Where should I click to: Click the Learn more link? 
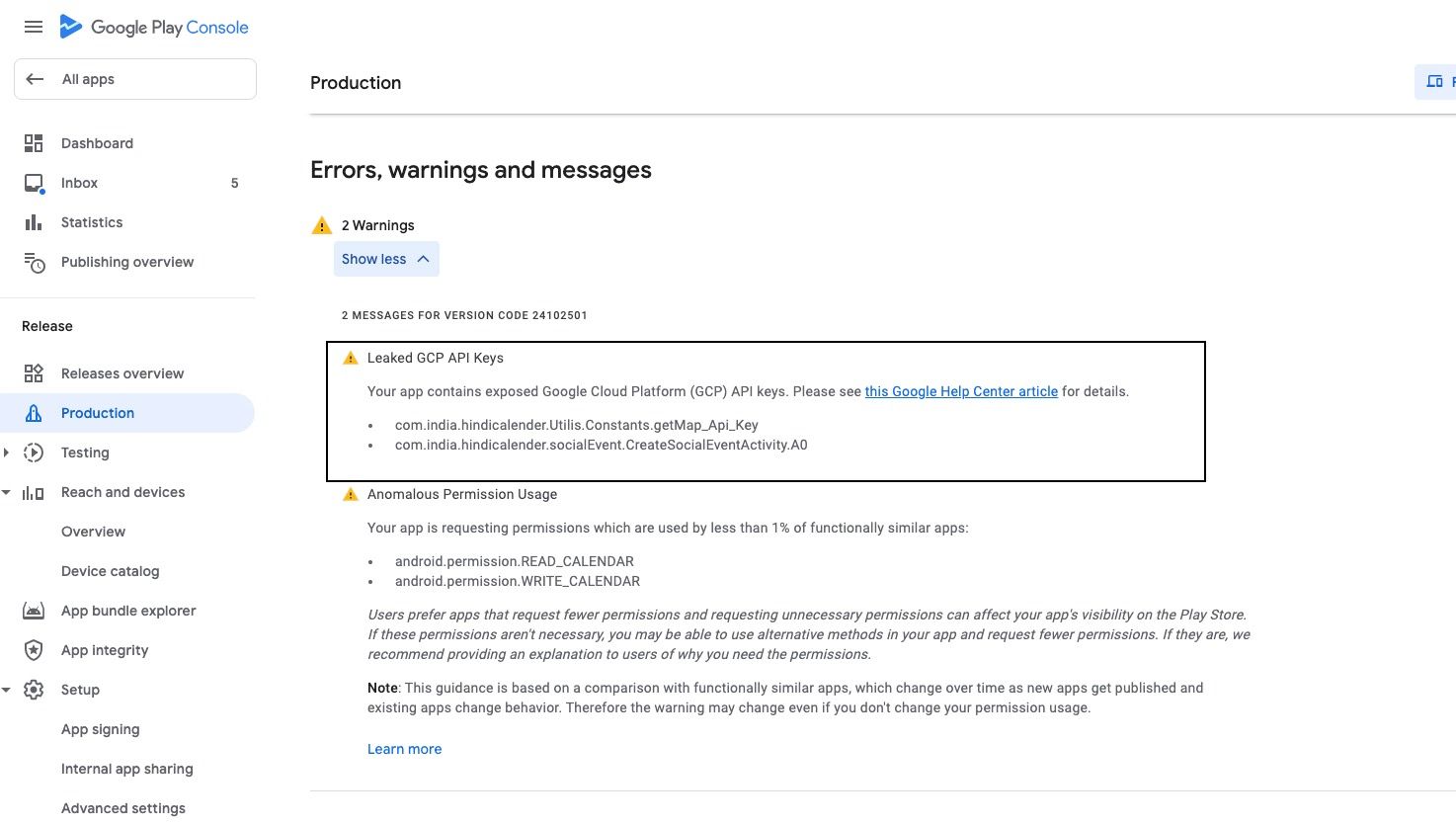(404, 749)
